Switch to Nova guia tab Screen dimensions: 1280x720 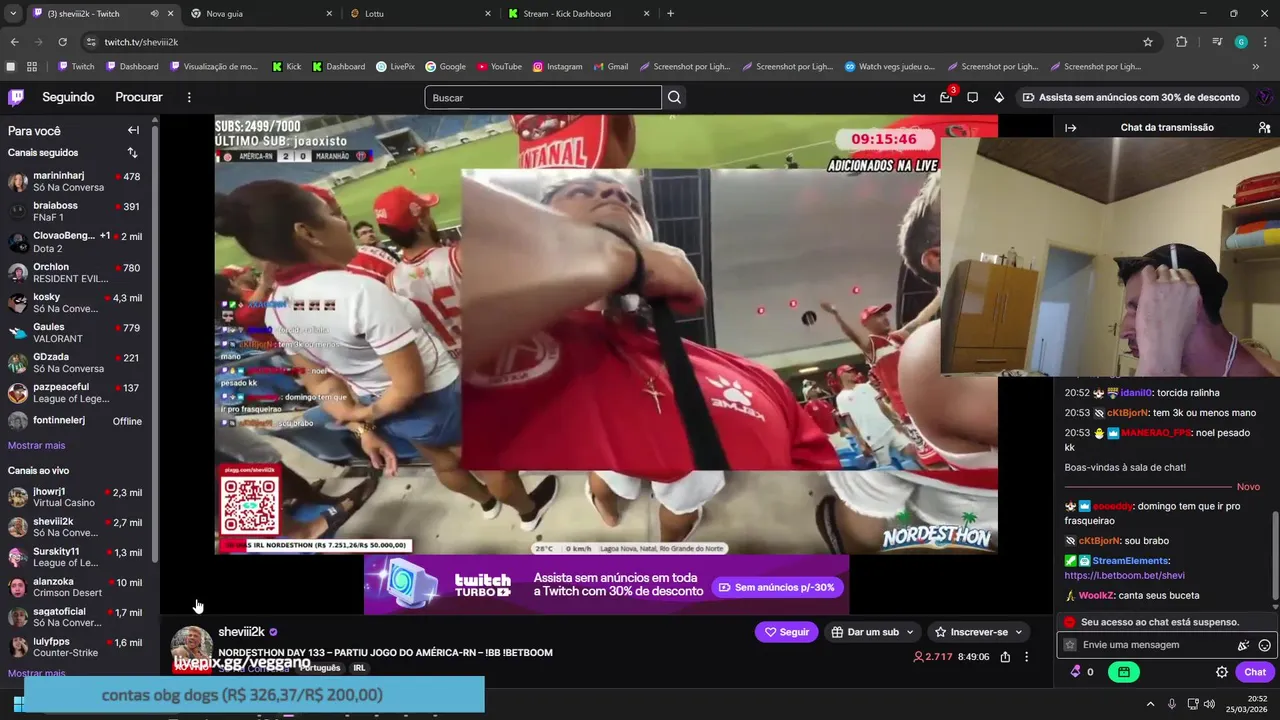click(x=260, y=14)
